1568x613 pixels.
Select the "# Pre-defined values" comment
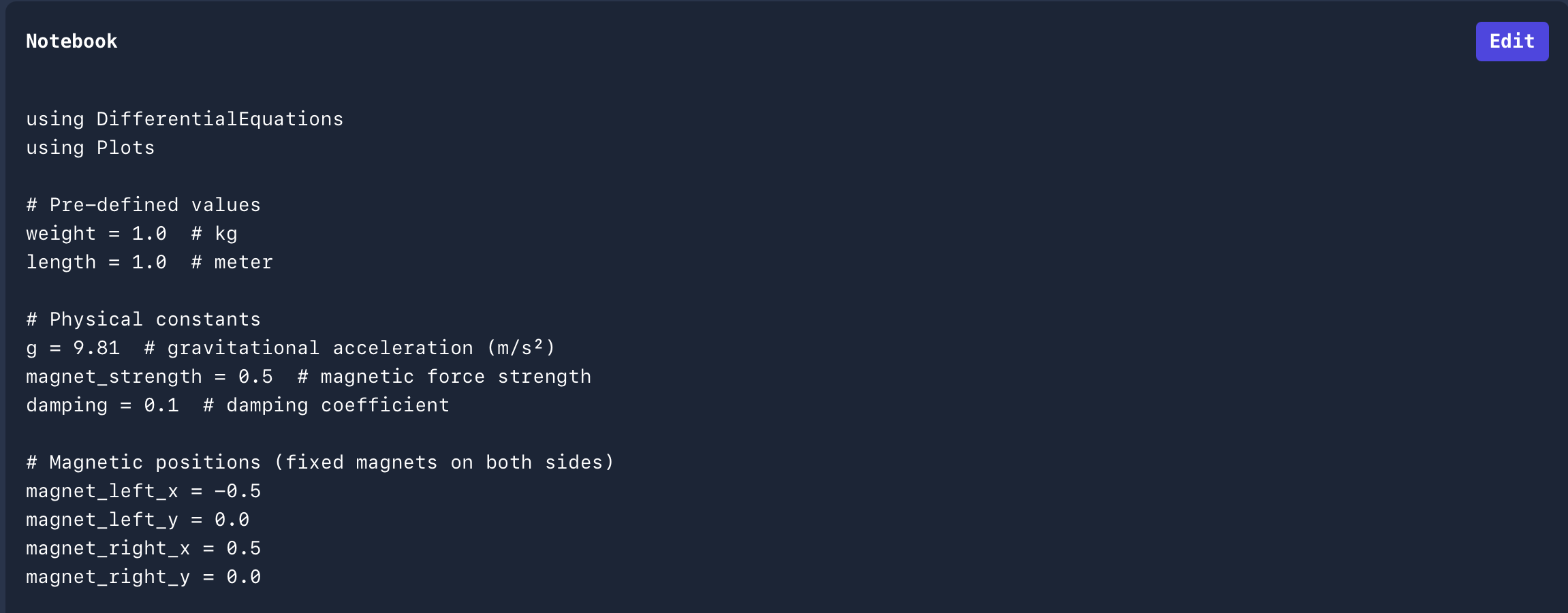click(x=143, y=205)
